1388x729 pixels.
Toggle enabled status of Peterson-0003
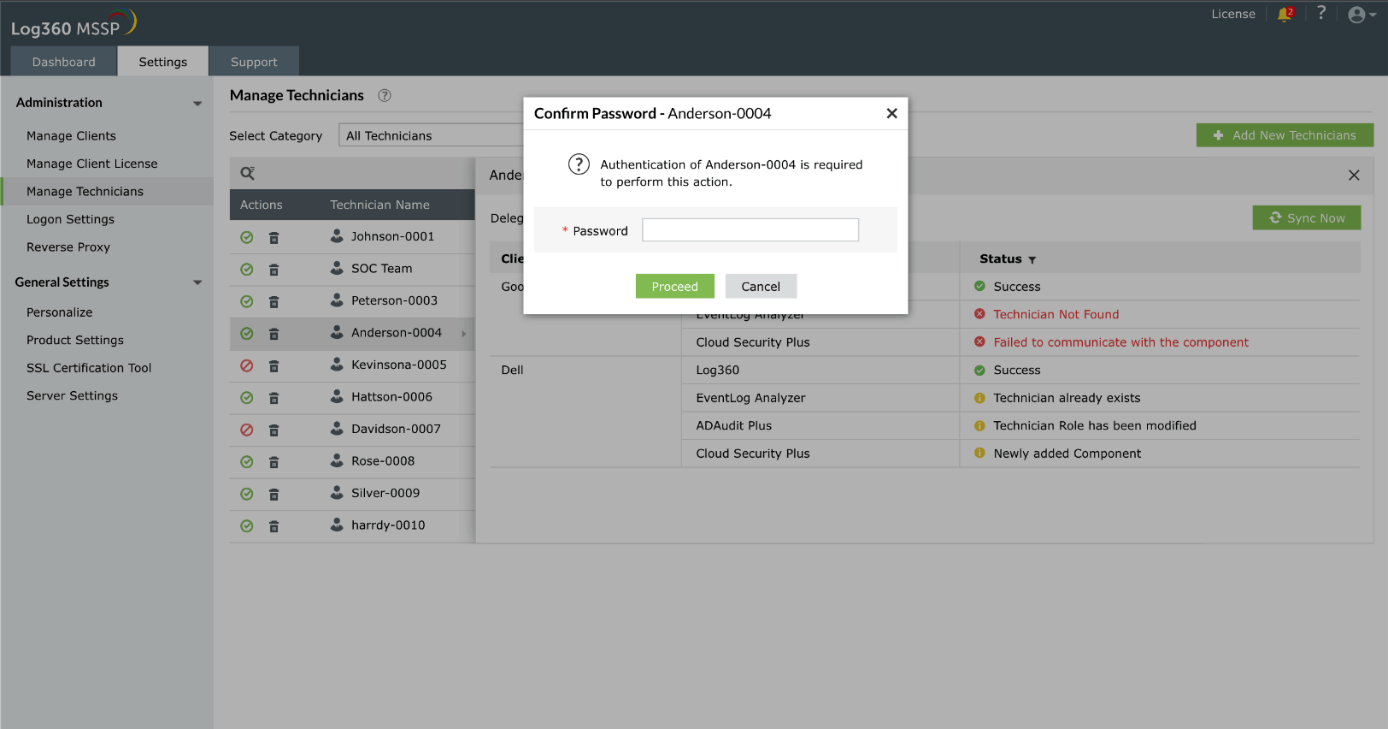click(247, 301)
